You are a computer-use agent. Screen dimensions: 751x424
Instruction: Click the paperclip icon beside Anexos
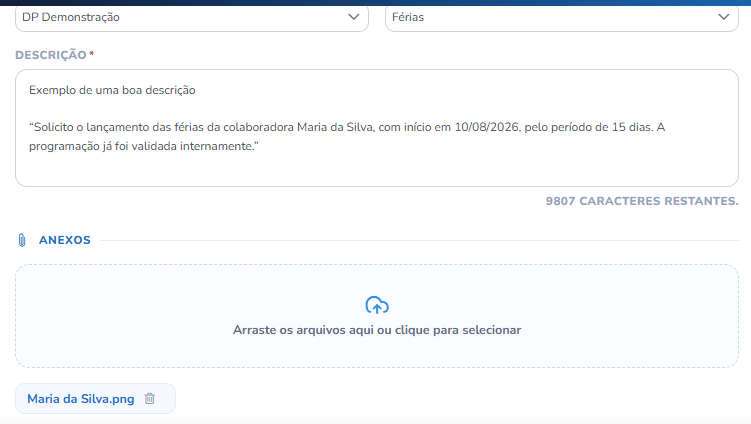[x=22, y=240]
